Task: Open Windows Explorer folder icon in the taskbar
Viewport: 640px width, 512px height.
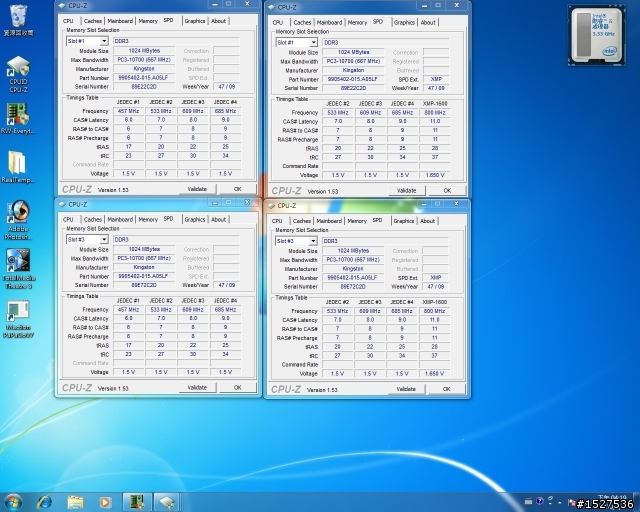Action: (75, 502)
